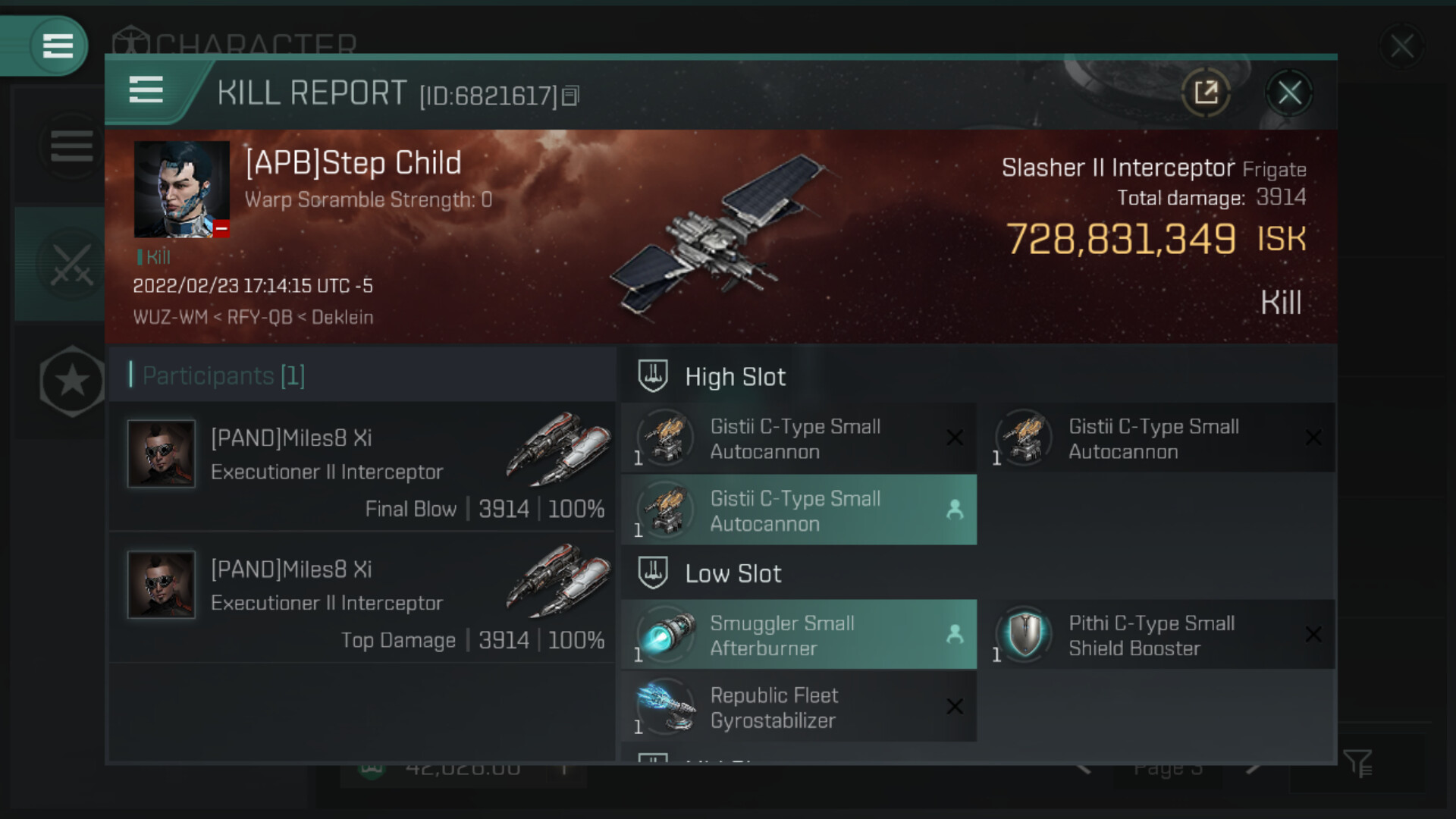1456x819 pixels.
Task: Expand the Participants list header
Action: coord(224,375)
